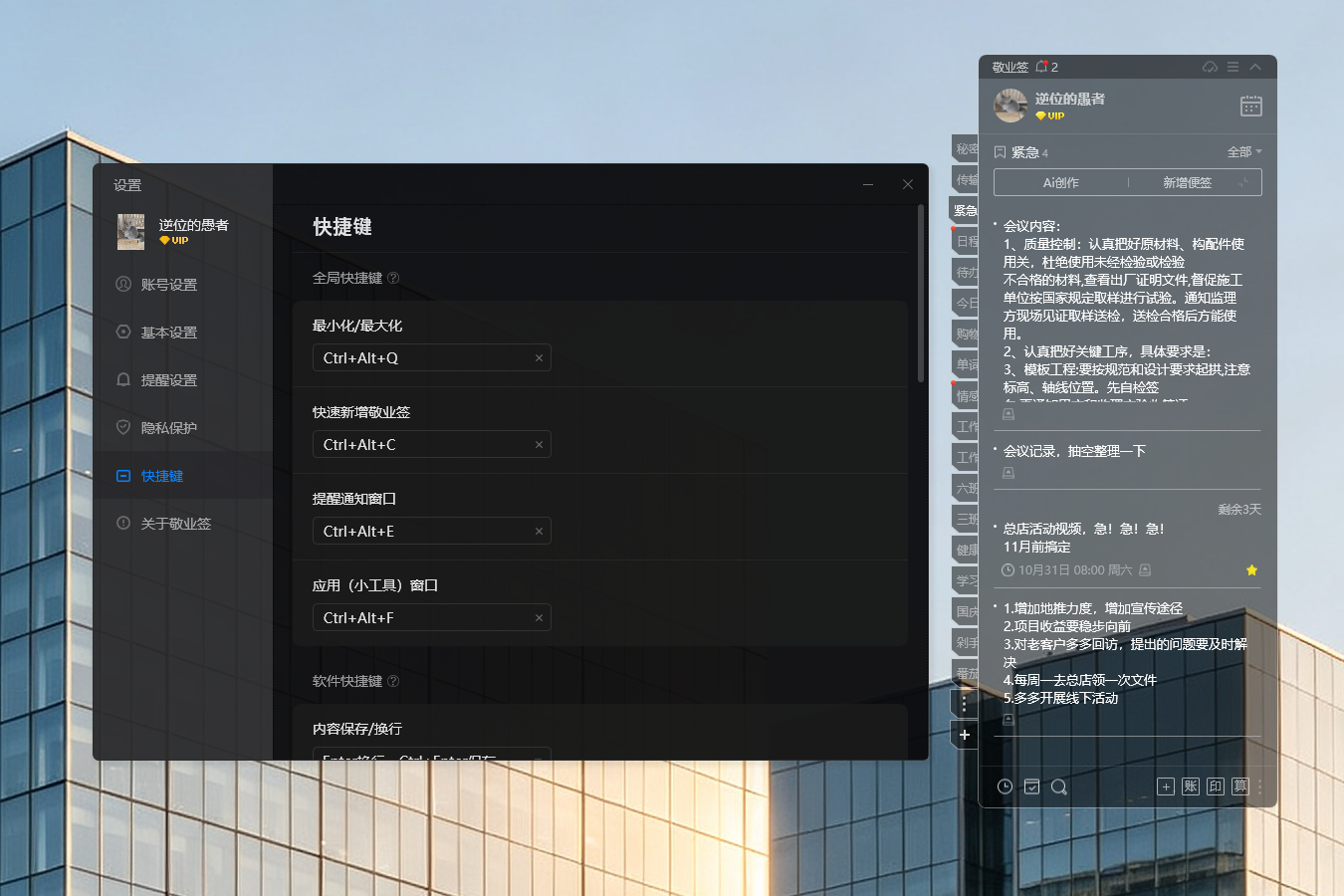This screenshot has height=896, width=1344.
Task: Clear the Ctrl+Alt+C shortcut with its X
Action: 539,445
